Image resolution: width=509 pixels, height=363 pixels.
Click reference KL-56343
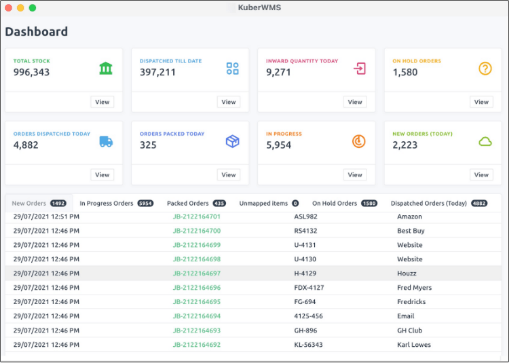(x=308, y=345)
